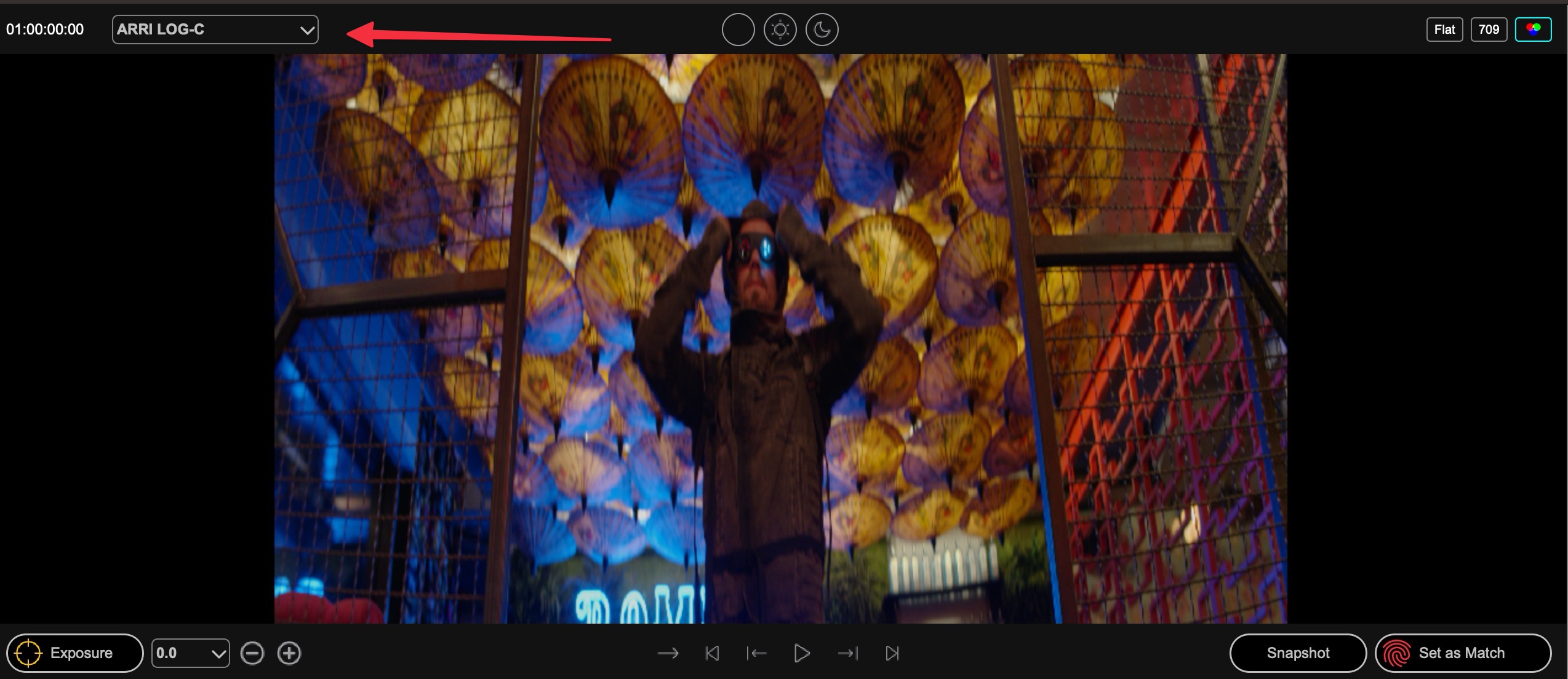Click the Exposure button
The width and height of the screenshot is (1568, 679).
click(x=74, y=653)
